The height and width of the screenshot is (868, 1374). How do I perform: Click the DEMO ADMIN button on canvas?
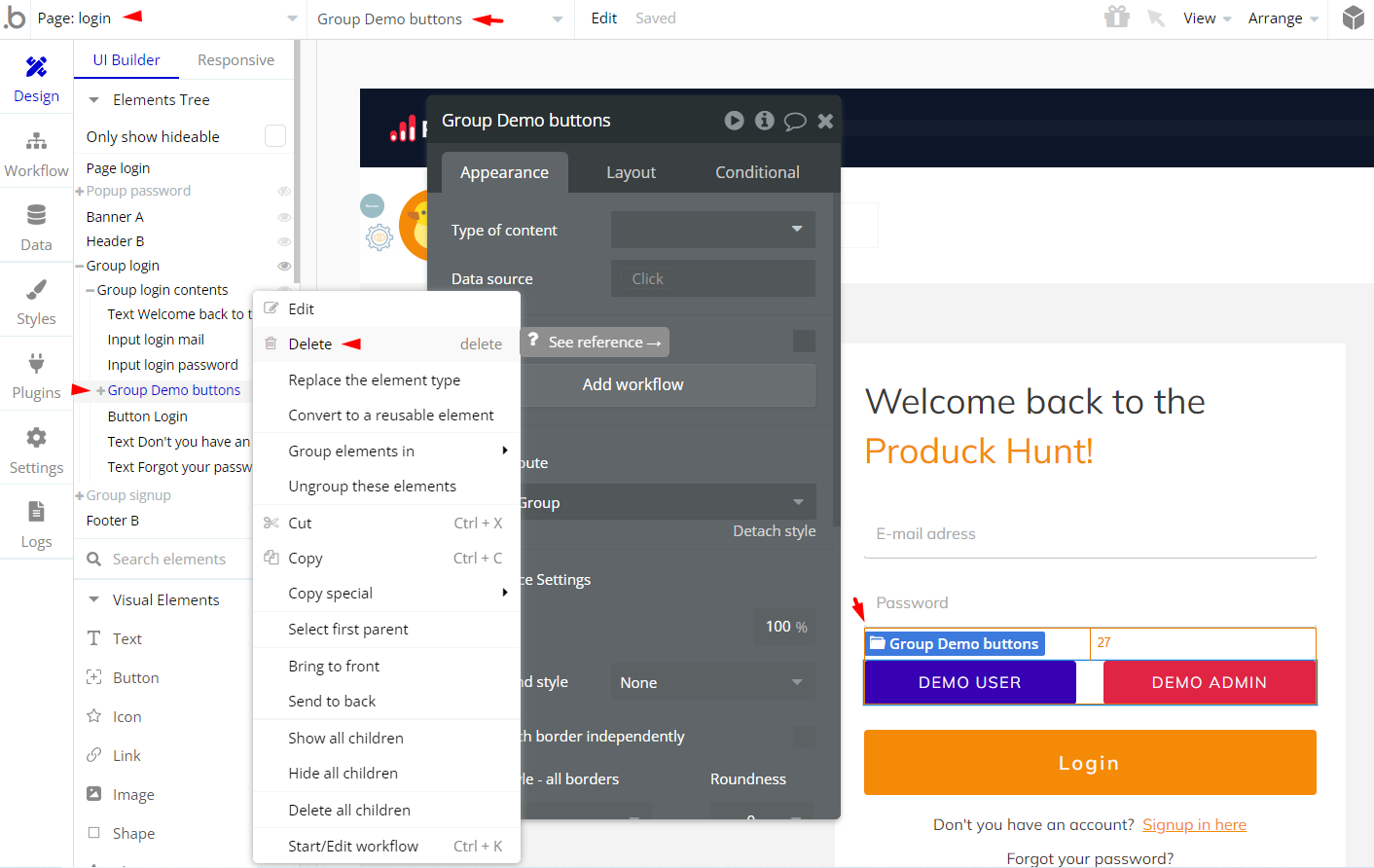[1210, 682]
